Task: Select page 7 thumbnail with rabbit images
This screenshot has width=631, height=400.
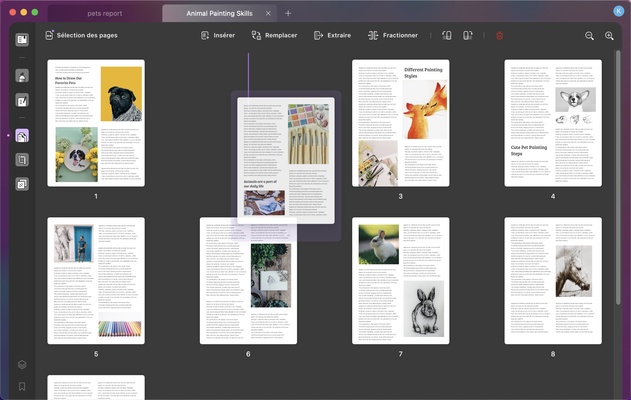Action: tap(400, 280)
